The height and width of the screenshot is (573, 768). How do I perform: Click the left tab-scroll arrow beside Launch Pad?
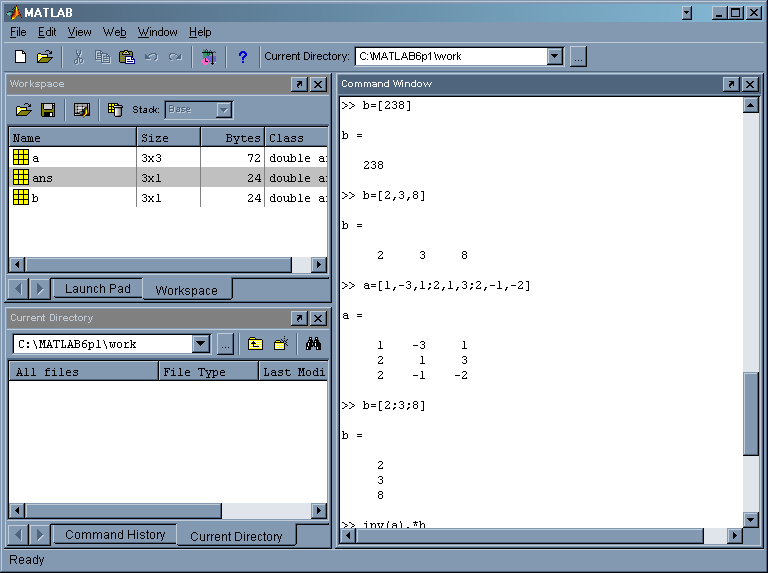(x=18, y=288)
